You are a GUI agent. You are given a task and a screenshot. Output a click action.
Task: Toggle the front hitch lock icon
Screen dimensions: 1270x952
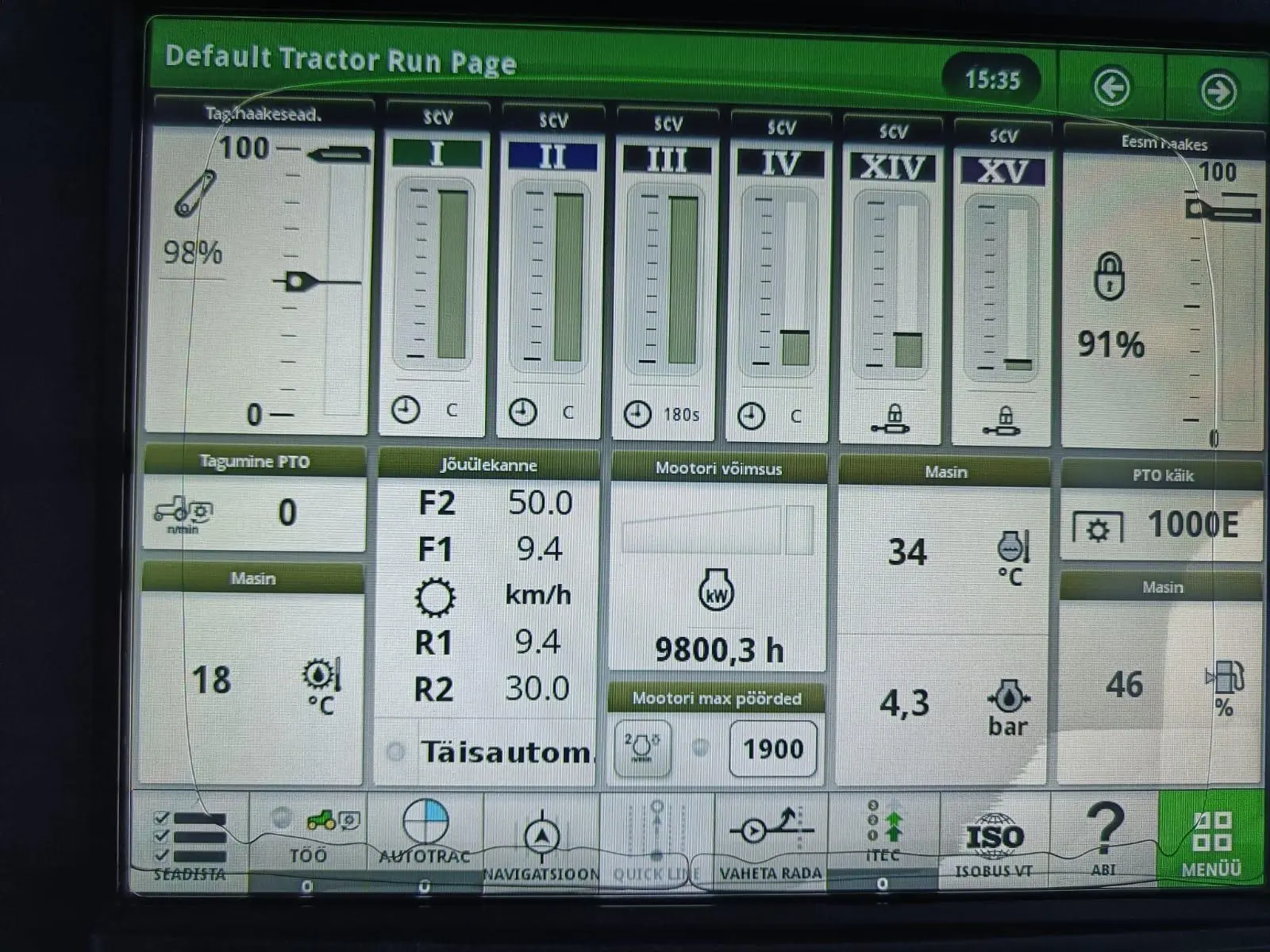click(x=1109, y=276)
